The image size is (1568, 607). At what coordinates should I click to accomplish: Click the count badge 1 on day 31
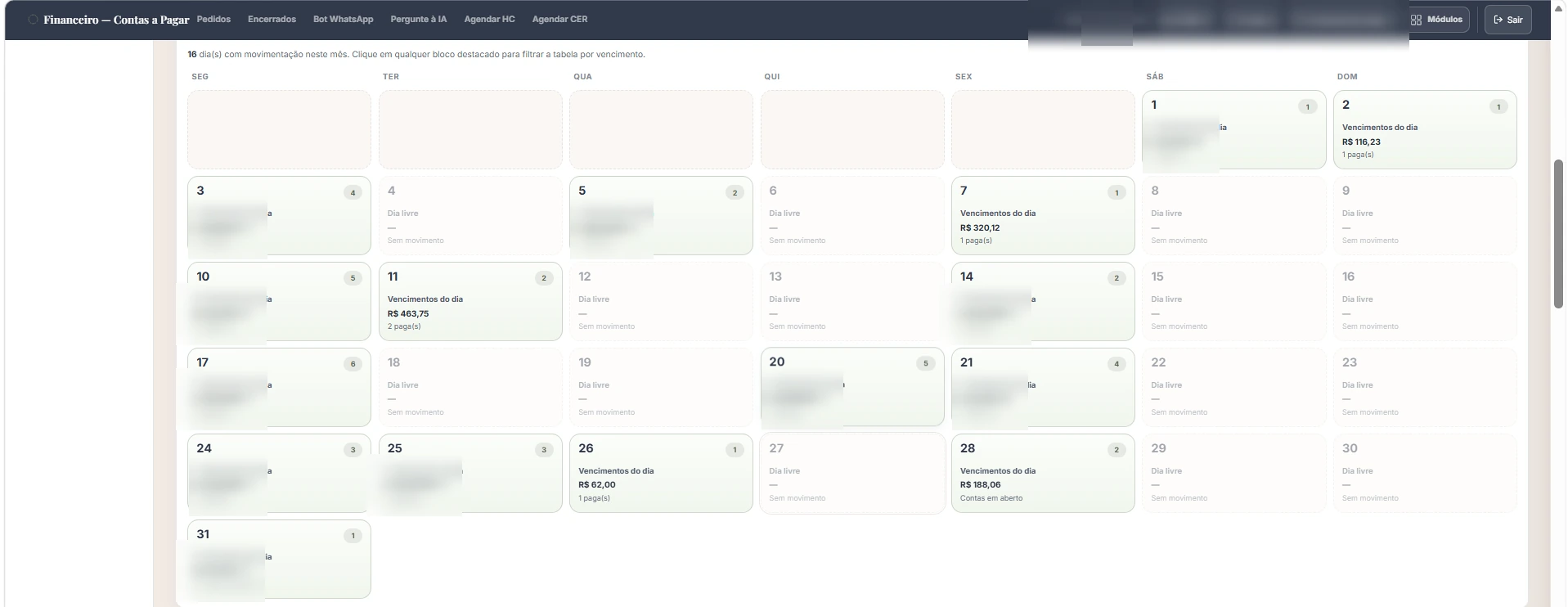(x=353, y=536)
